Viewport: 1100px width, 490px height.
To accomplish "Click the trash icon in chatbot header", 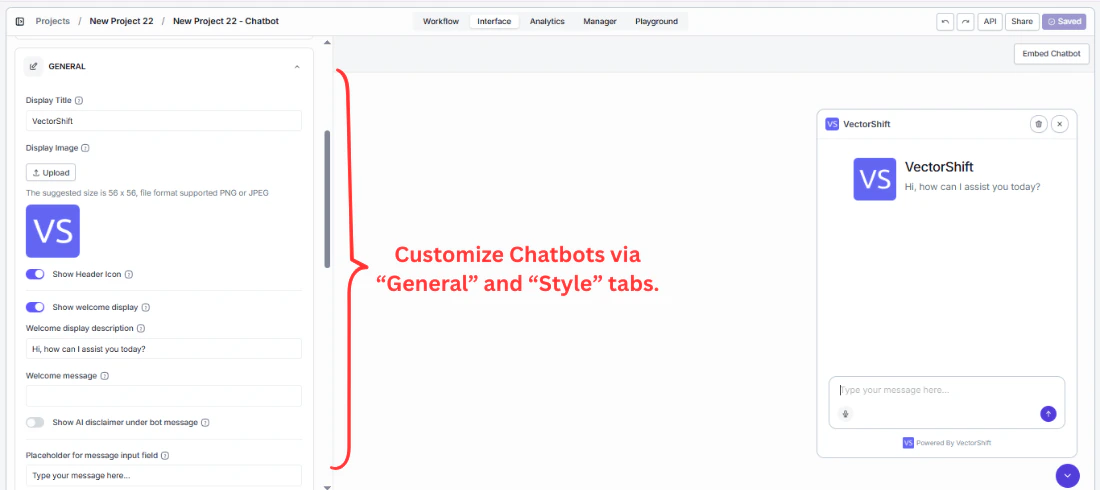I will tap(1038, 124).
